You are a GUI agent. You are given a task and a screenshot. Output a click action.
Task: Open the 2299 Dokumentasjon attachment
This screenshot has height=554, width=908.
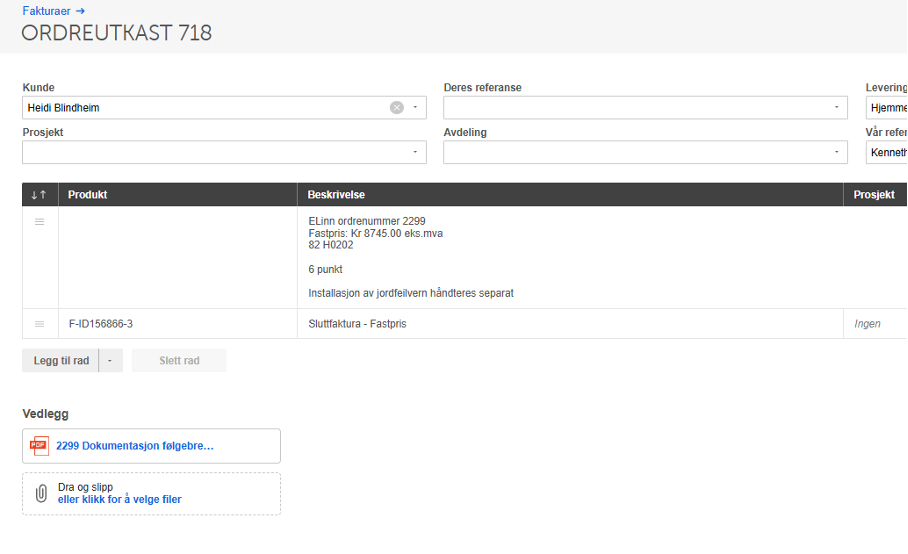pyautogui.click(x=135, y=446)
